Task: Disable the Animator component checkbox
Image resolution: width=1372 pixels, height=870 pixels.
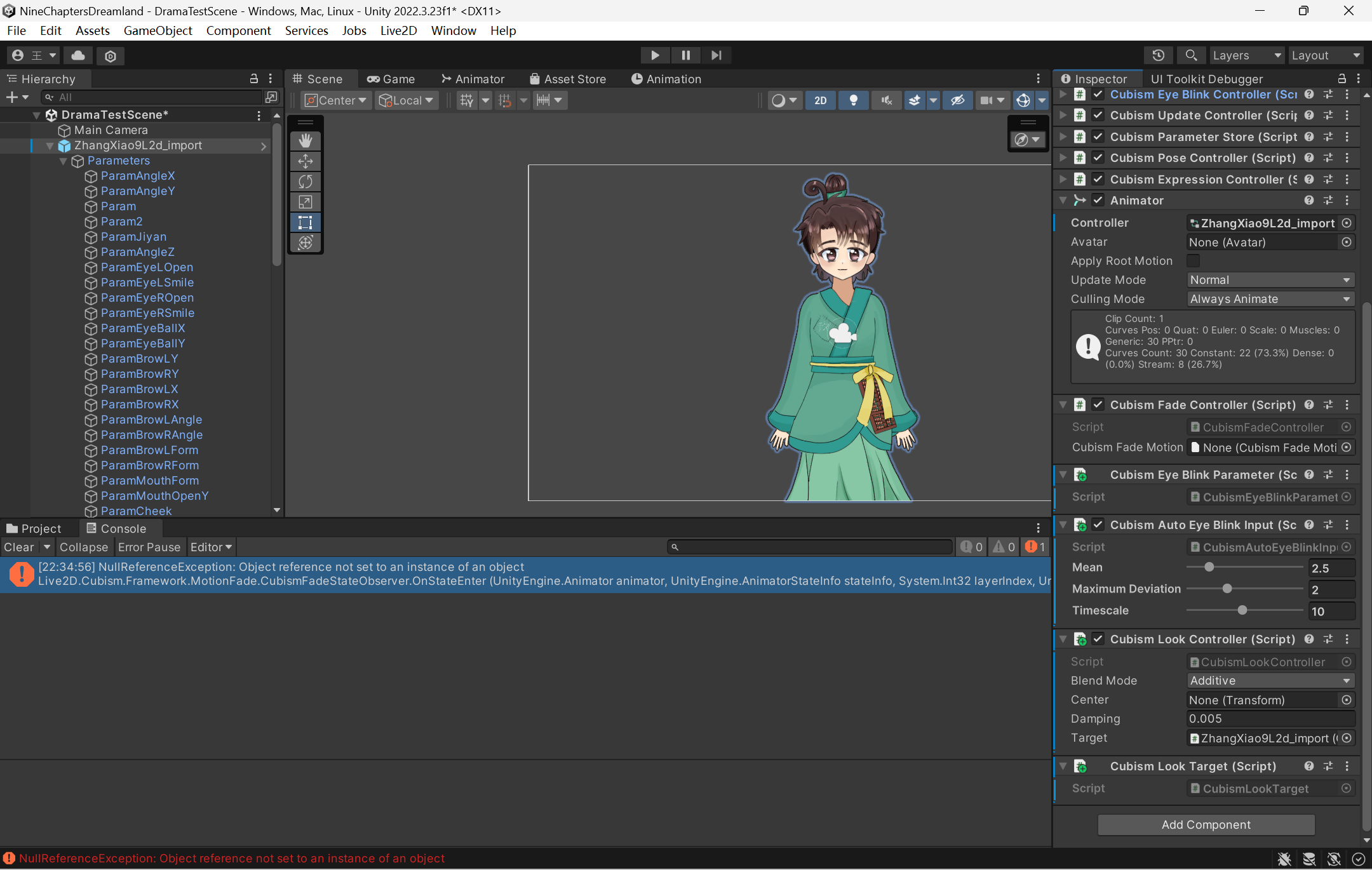Action: coord(1098,200)
